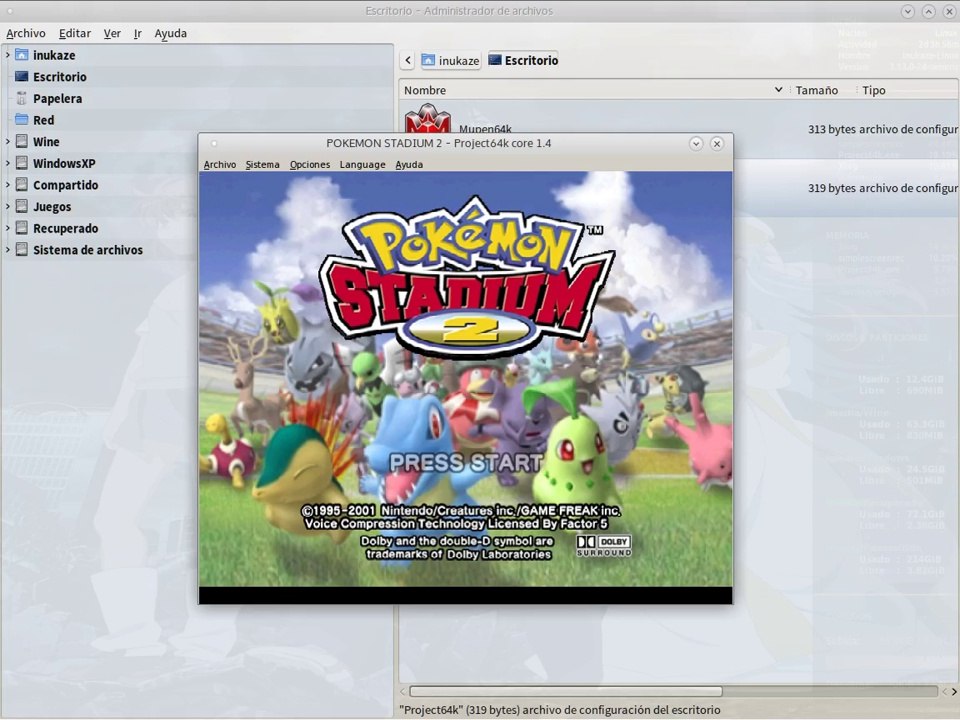960x720 pixels.
Task: Click the Wine drive icon
Action: point(22,142)
